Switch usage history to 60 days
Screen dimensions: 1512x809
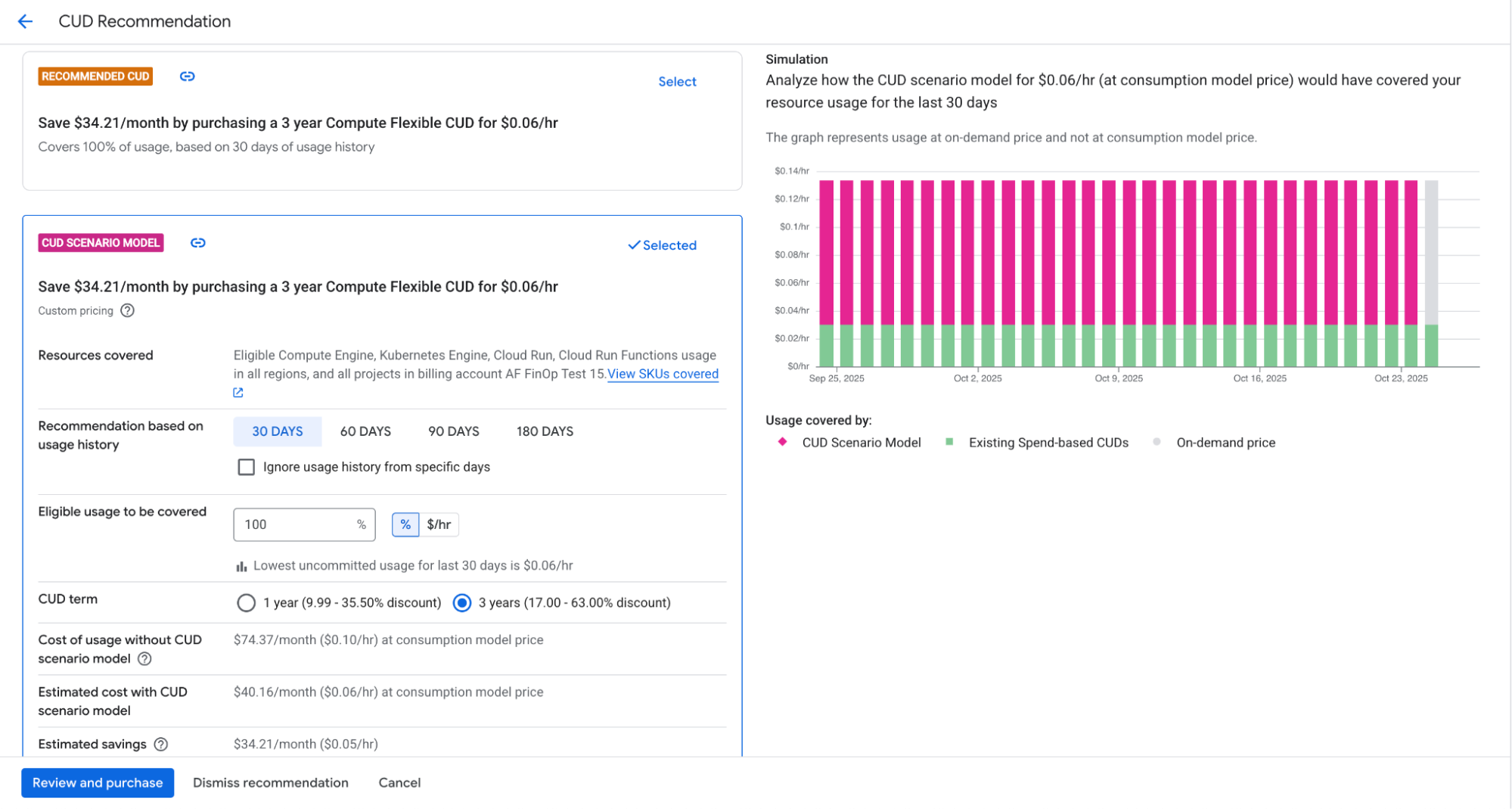click(x=365, y=431)
